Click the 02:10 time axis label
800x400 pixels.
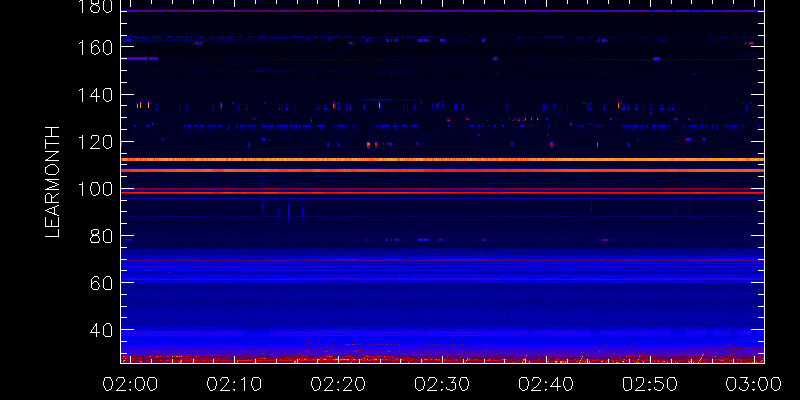point(234,384)
